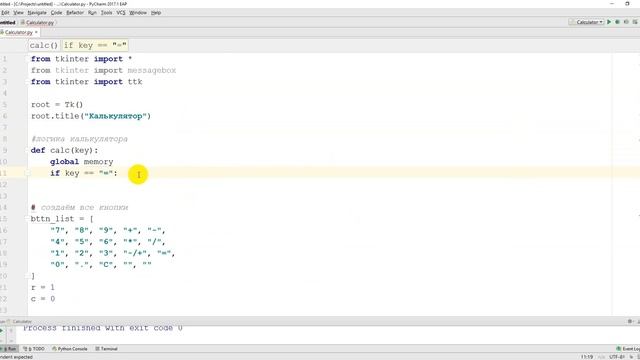Click 'from tkinter import *' on line 1

pyautogui.click(x=82, y=59)
